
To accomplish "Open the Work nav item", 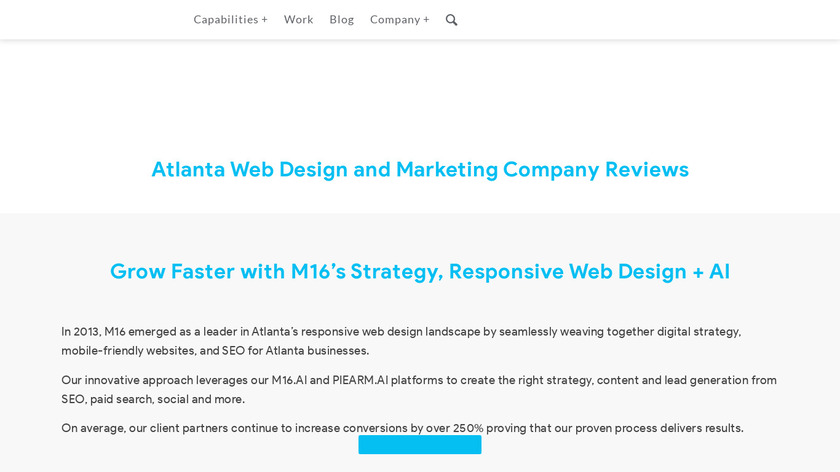I will tap(298, 19).
